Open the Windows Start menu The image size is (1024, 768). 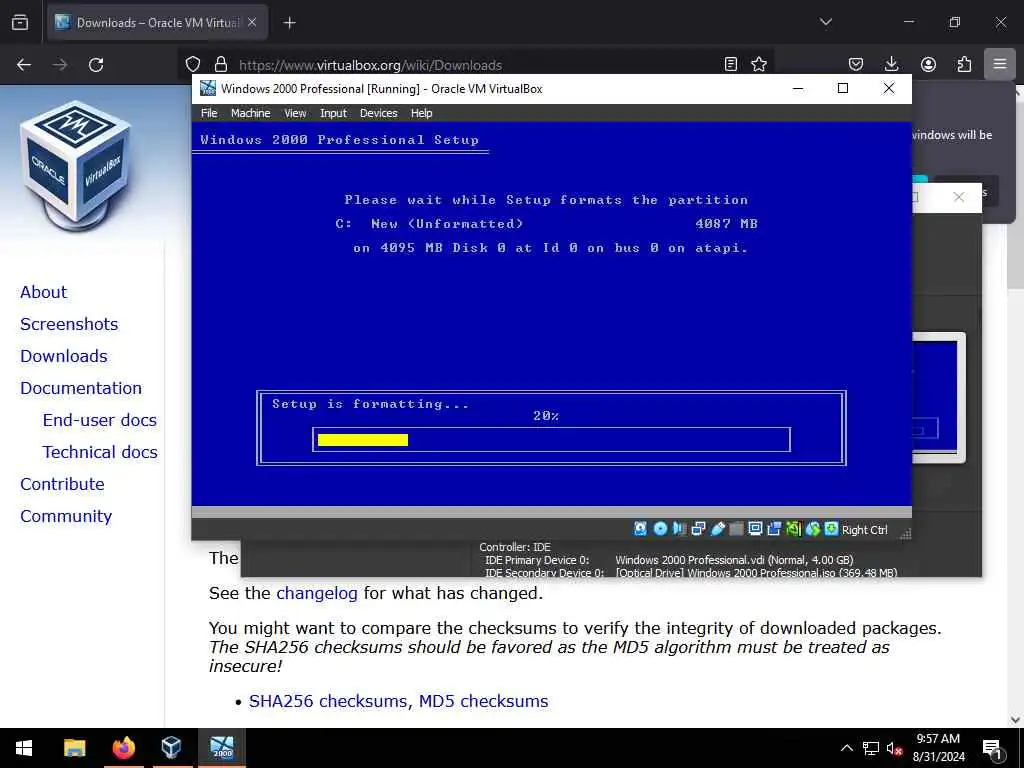coord(24,748)
